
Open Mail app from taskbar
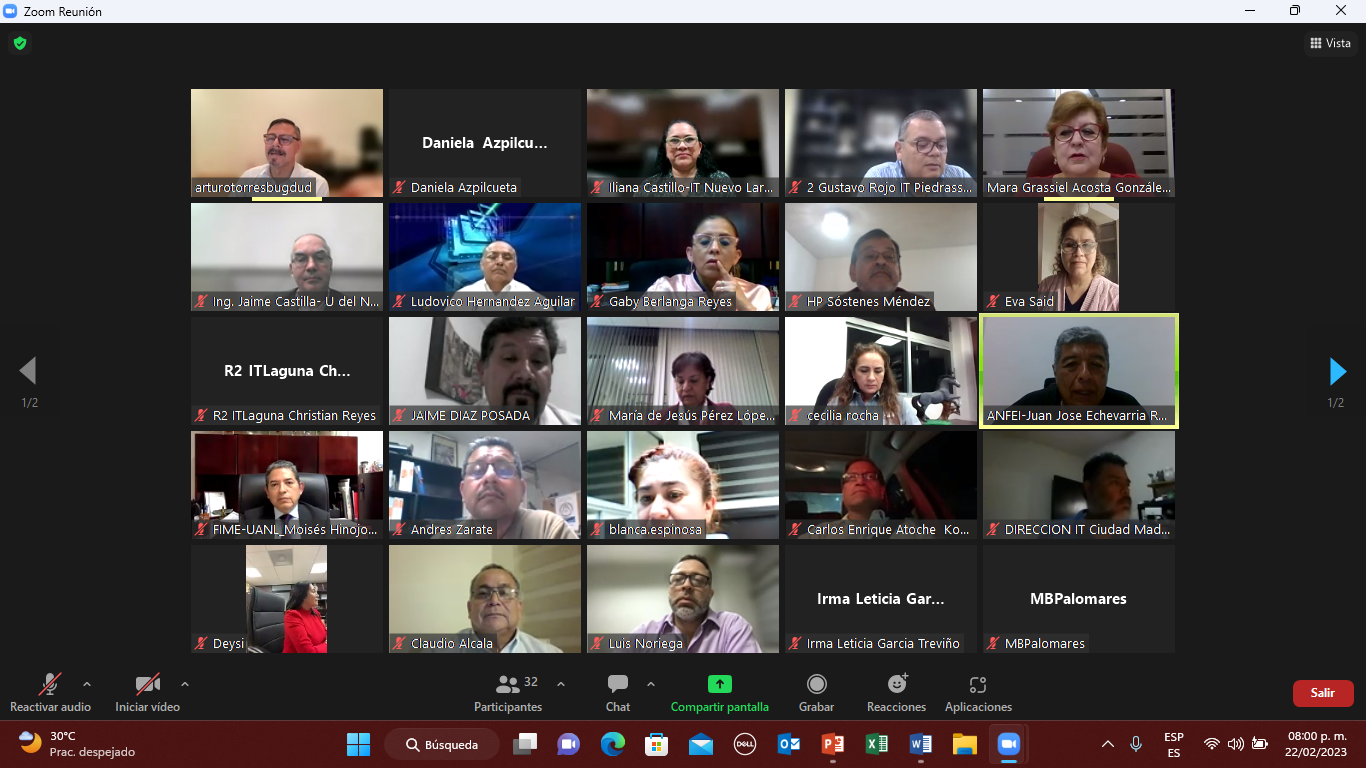701,744
